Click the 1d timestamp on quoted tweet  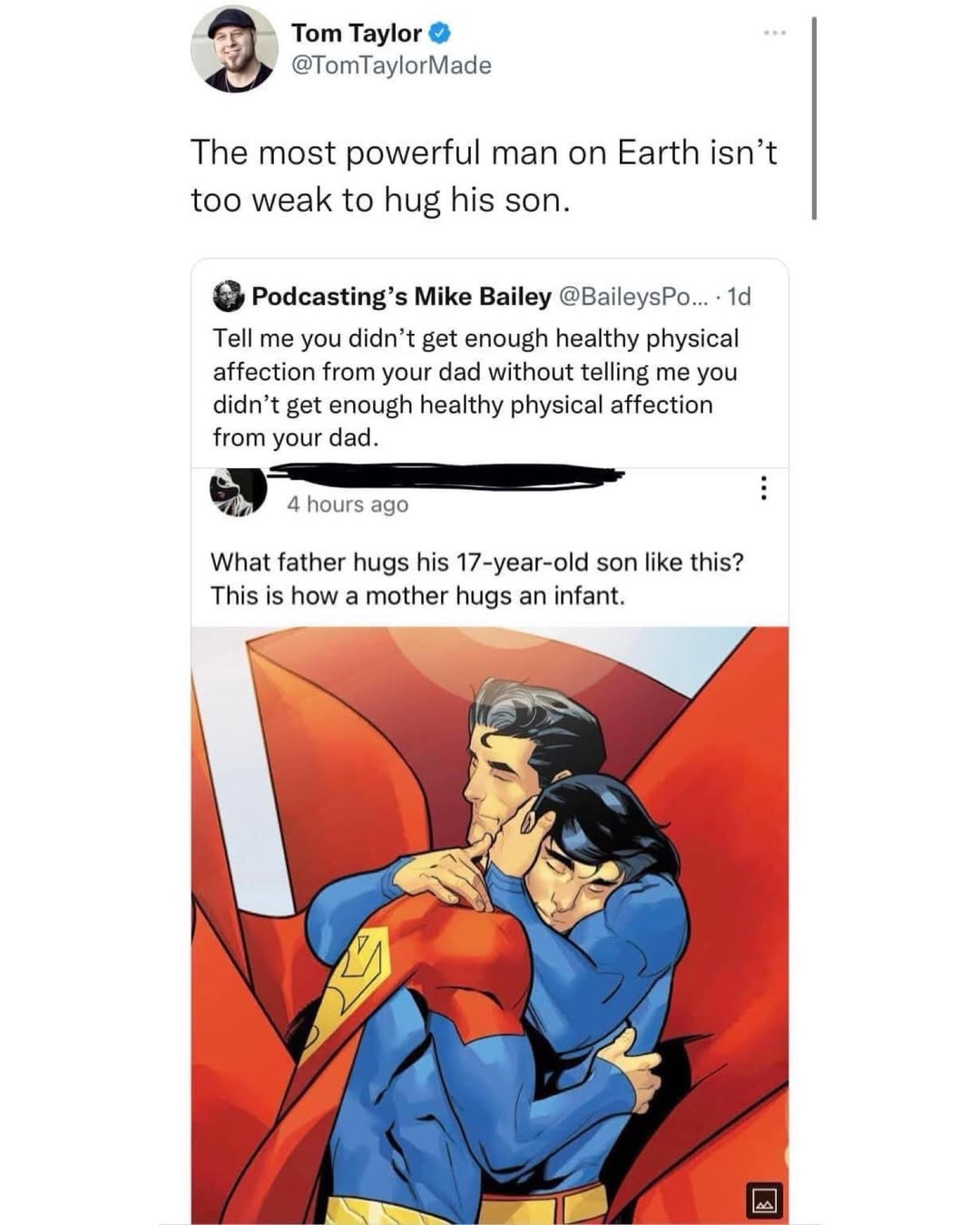tap(740, 297)
